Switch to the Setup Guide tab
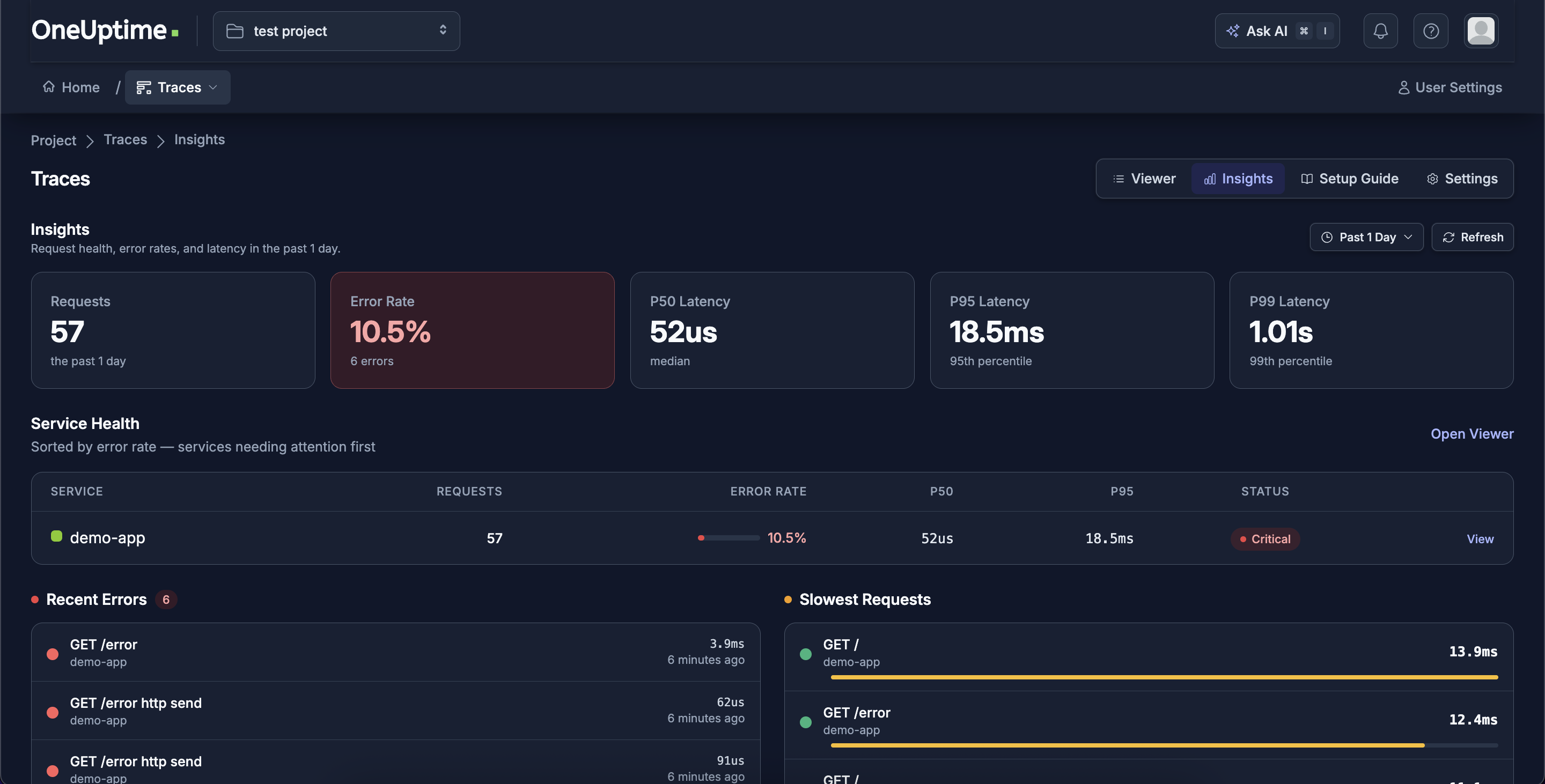Image resolution: width=1545 pixels, height=784 pixels. pyautogui.click(x=1349, y=179)
